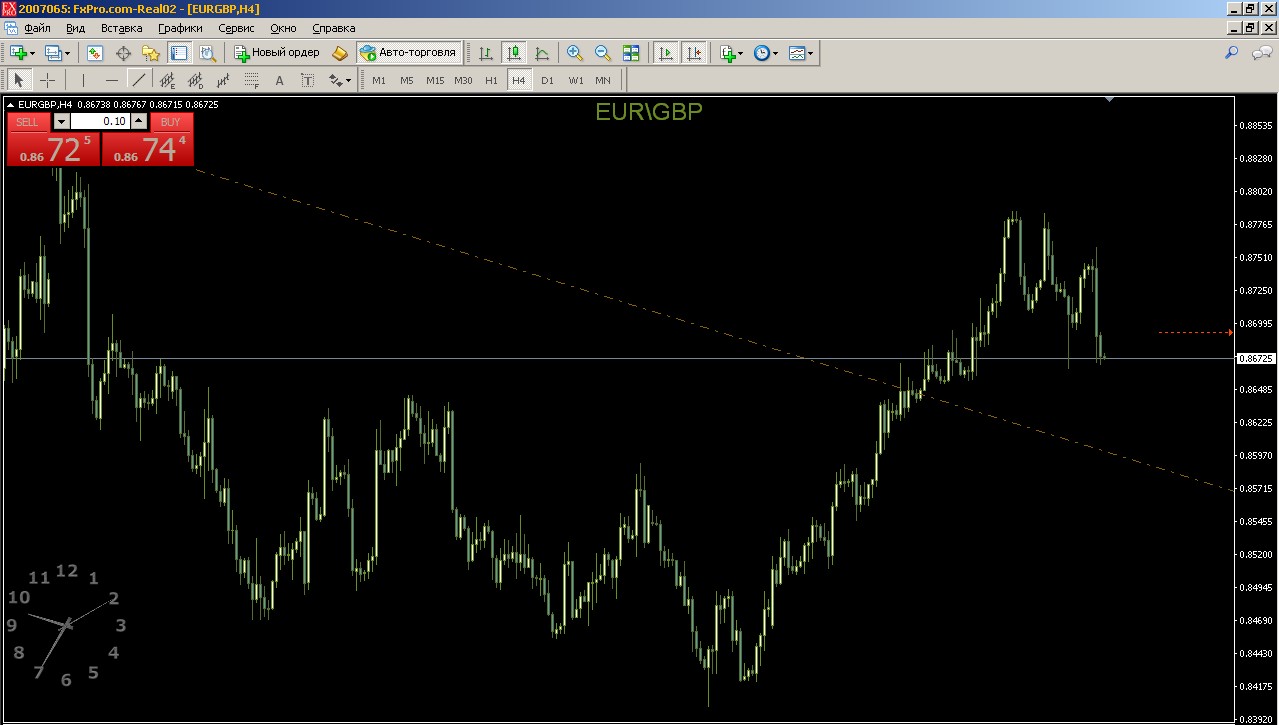Switch to M5 timeframe
Viewport: 1279px width, 725px height.
coord(407,80)
